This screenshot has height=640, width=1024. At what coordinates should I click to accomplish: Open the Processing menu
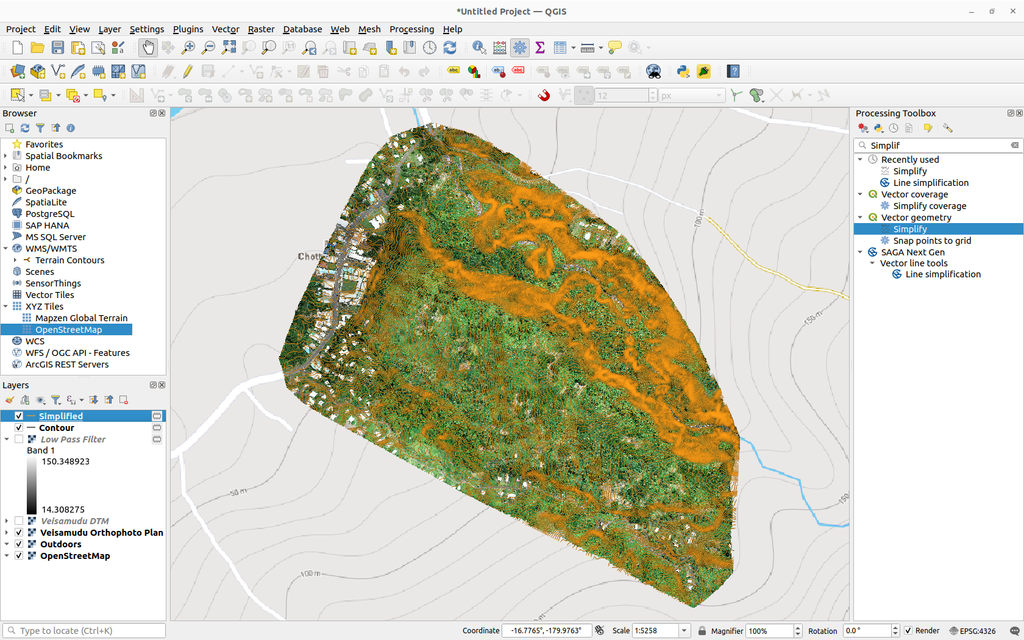pyautogui.click(x=411, y=29)
